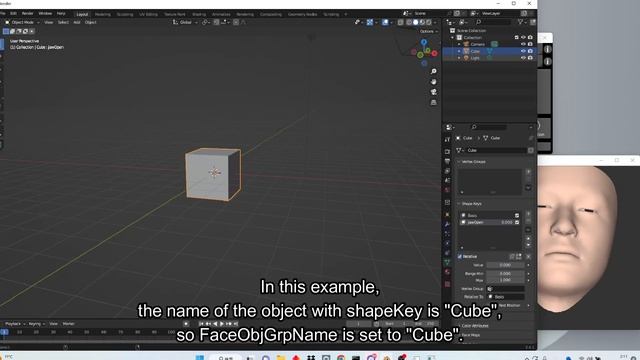Toggle Relative shape keys checkbox
The image size is (640, 360).
point(460,257)
